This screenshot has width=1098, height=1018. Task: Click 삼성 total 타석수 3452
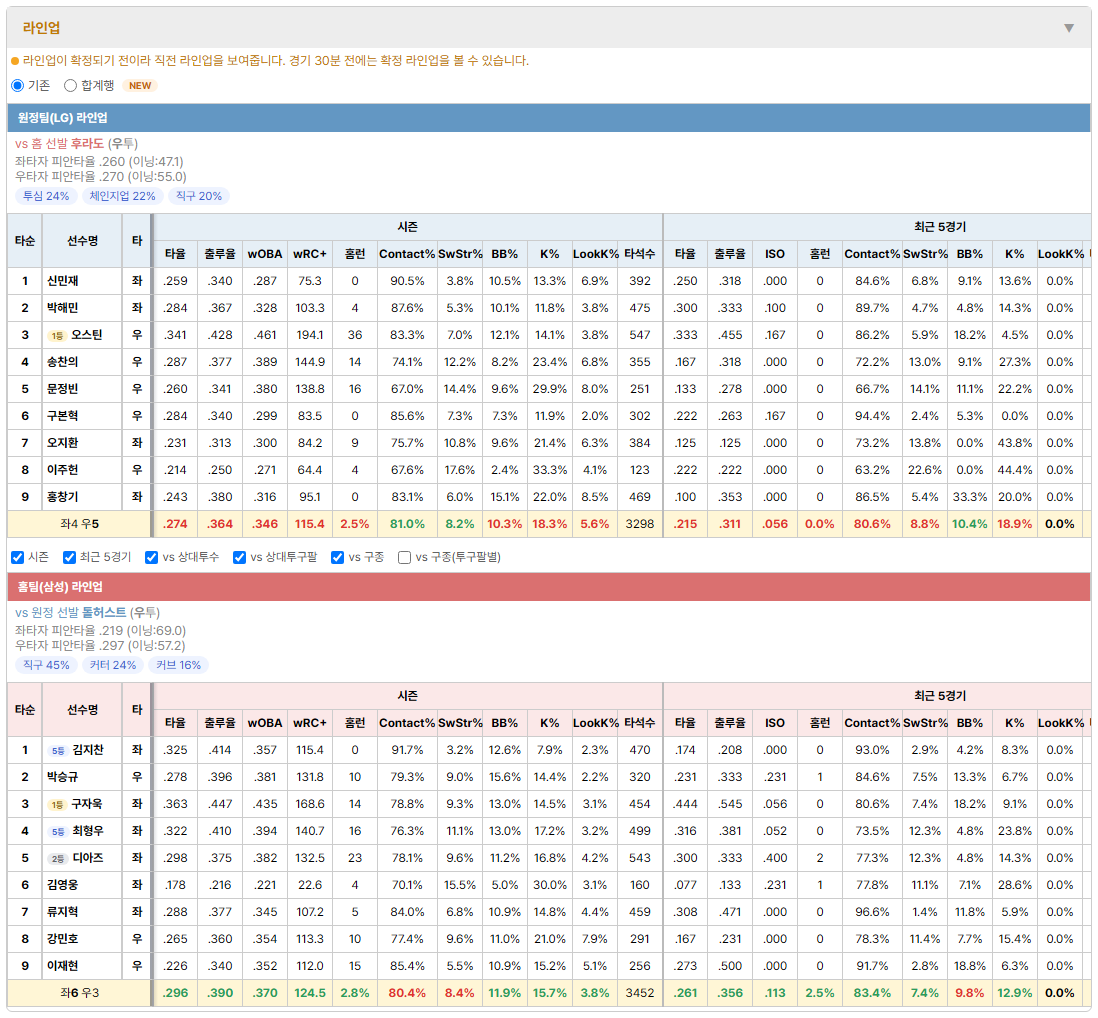(639, 993)
